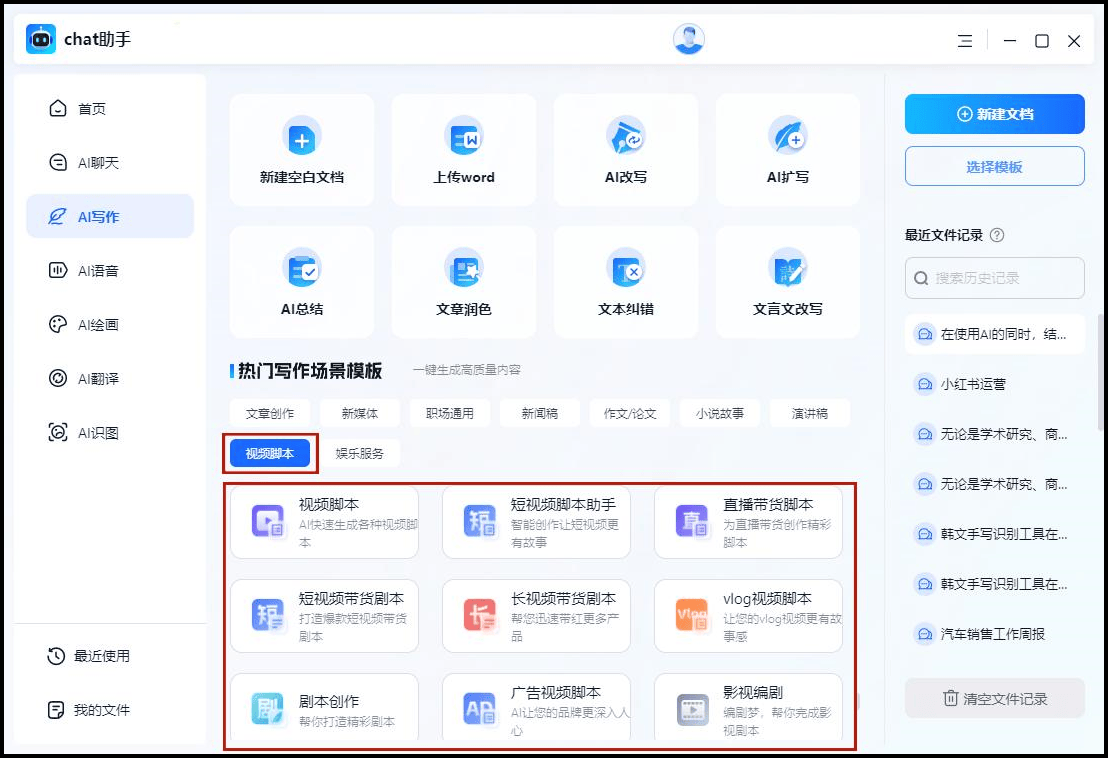
Task: Open the 直播带货脚本 template card
Action: tap(748, 522)
